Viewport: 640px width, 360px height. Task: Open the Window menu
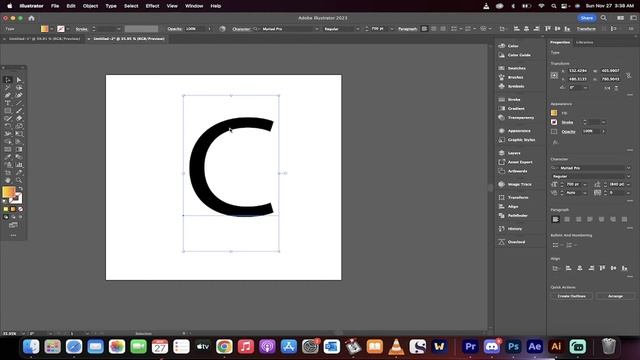pos(194,6)
